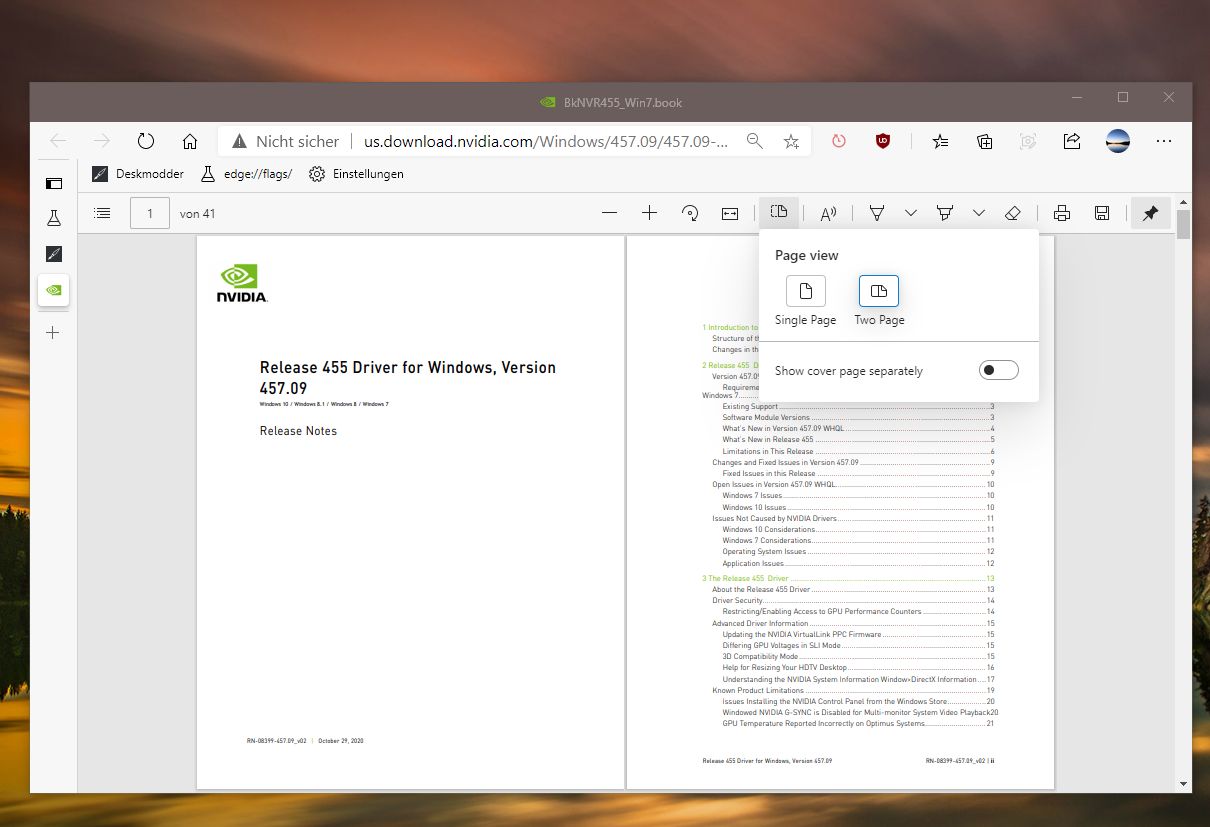Open 'Driver Security' contents entry
This screenshot has height=827, width=1210.
point(853,600)
